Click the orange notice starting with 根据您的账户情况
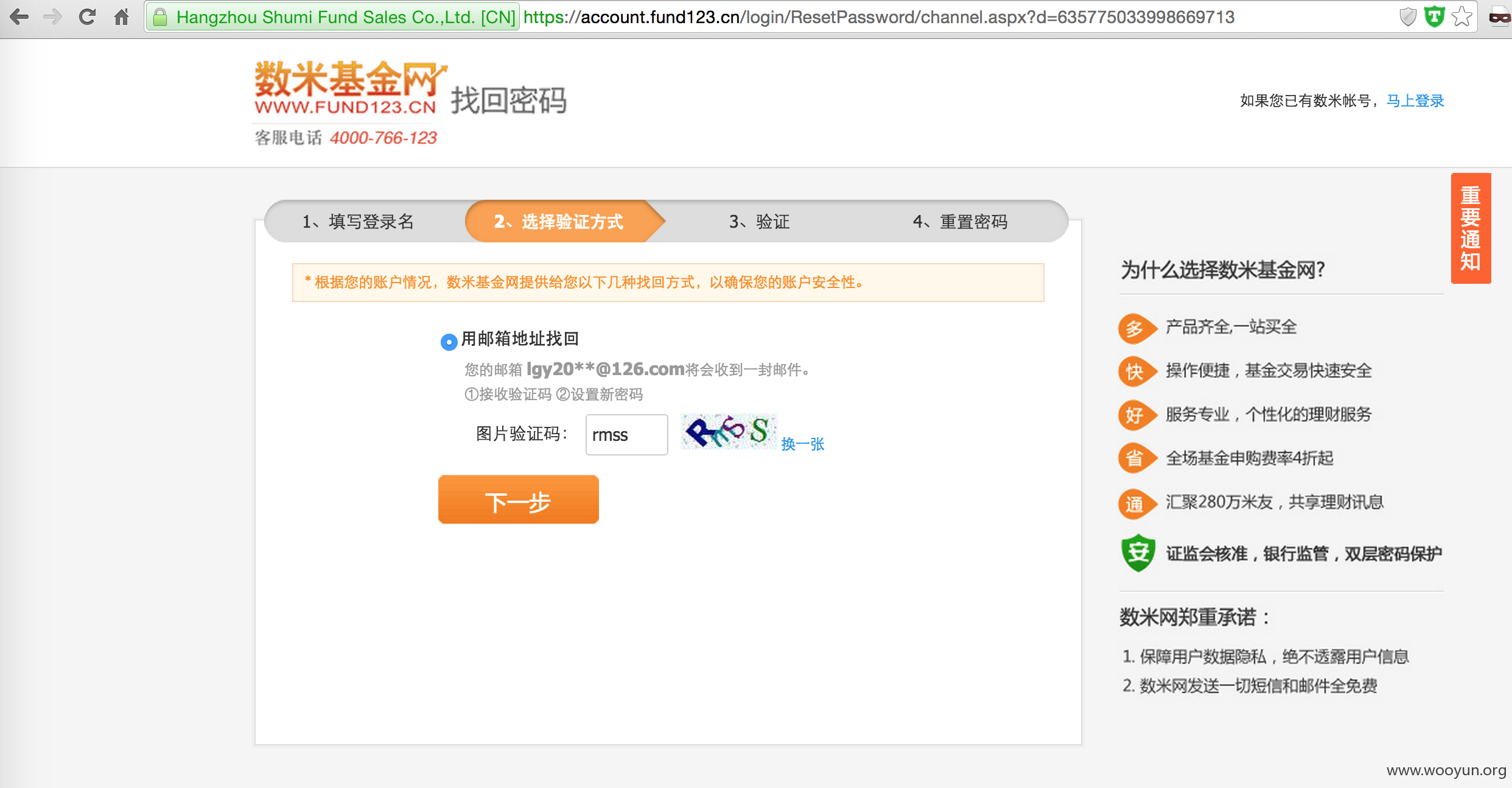1512x788 pixels. (x=668, y=283)
